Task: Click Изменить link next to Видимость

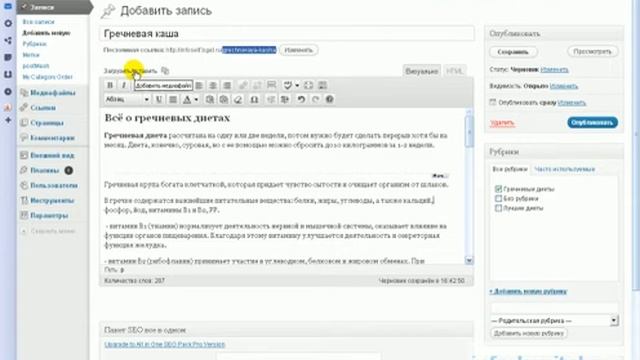Action: pos(564,86)
